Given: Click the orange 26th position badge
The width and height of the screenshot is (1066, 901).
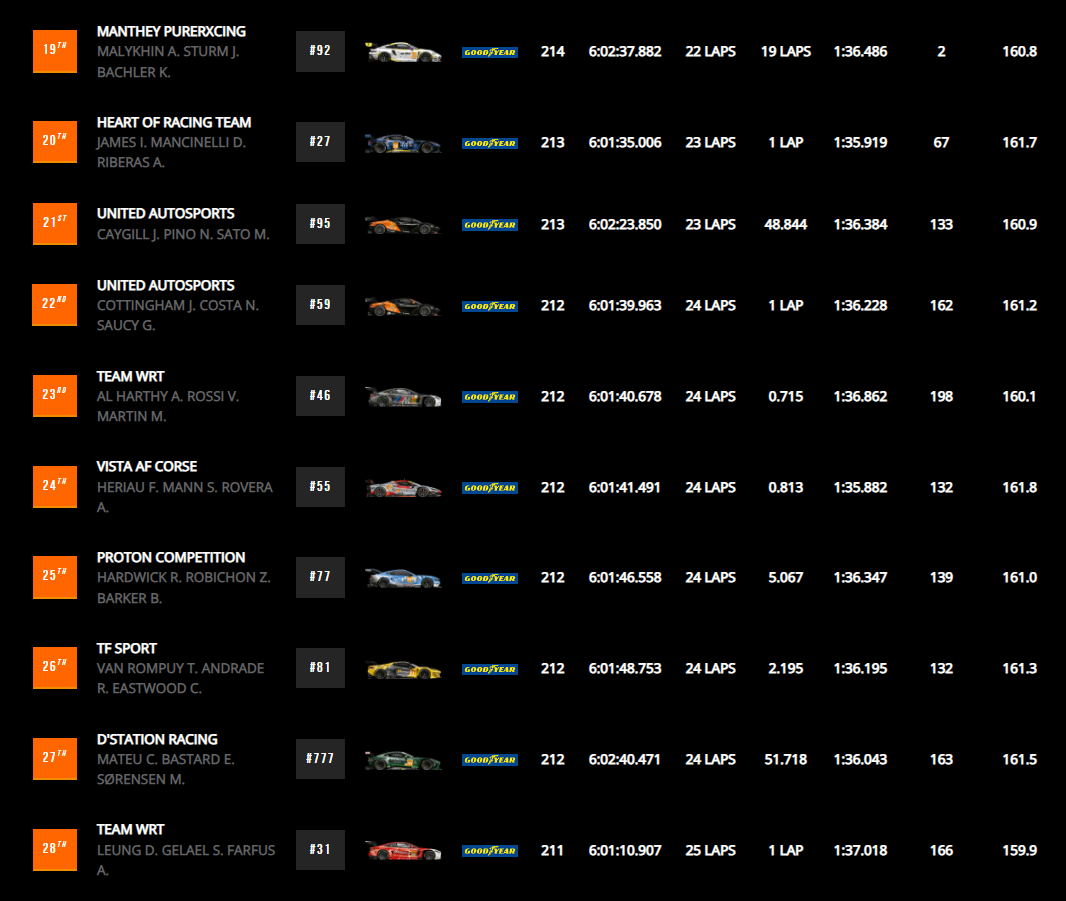Looking at the screenshot, I should [55, 668].
